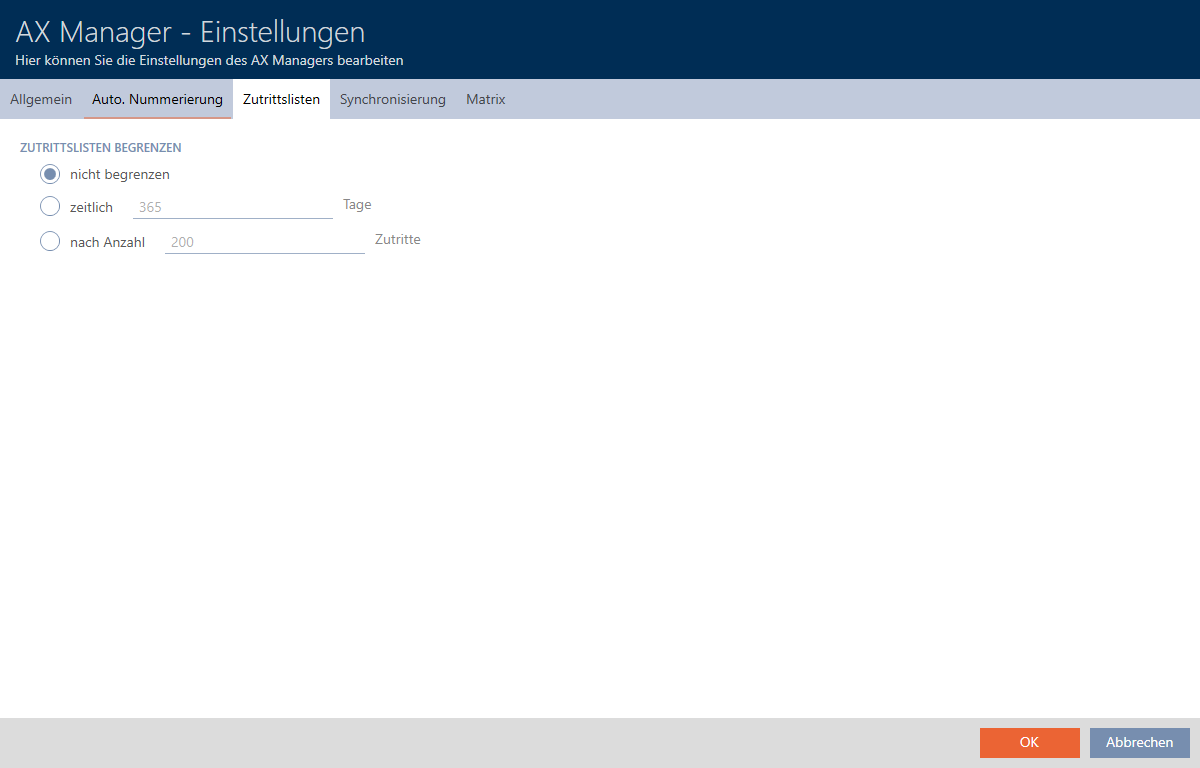Click the 'ZUTRITTSLISTEN BEGRENZEN' section heading

100,147
